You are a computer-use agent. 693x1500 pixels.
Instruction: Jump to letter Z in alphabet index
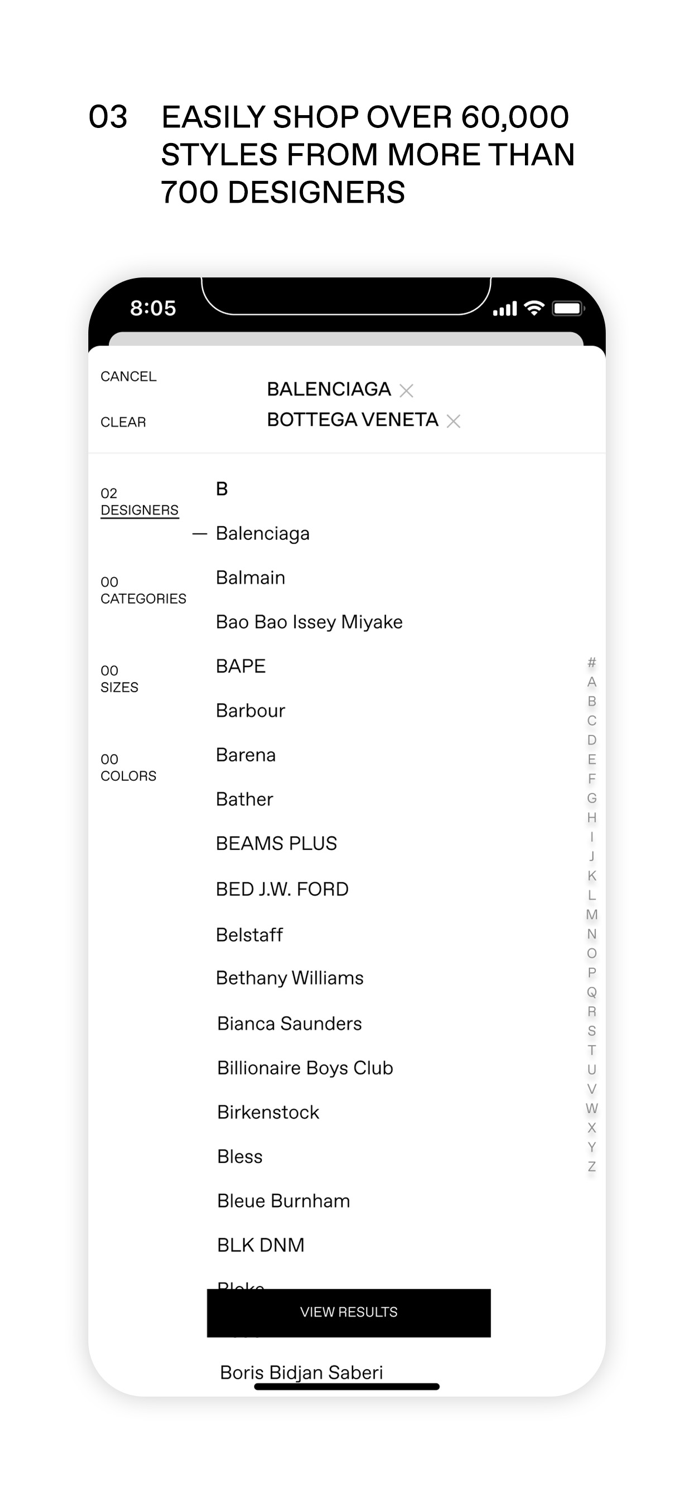click(x=591, y=1165)
